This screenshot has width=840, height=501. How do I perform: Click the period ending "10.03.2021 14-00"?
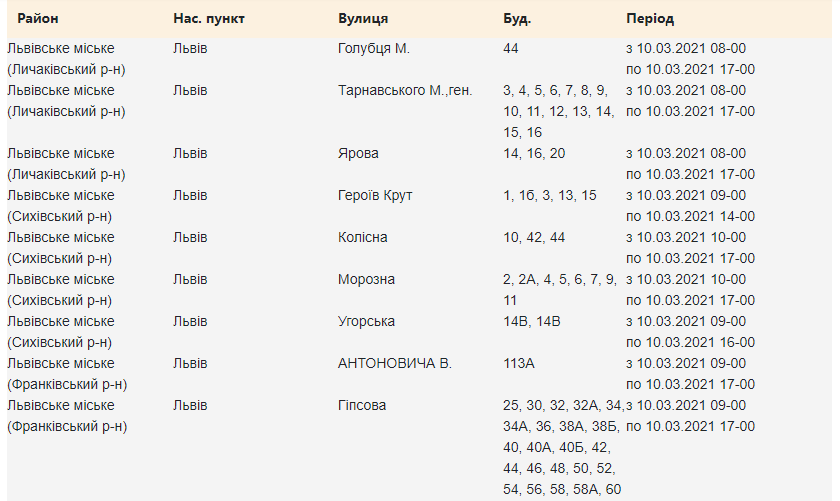point(690,216)
